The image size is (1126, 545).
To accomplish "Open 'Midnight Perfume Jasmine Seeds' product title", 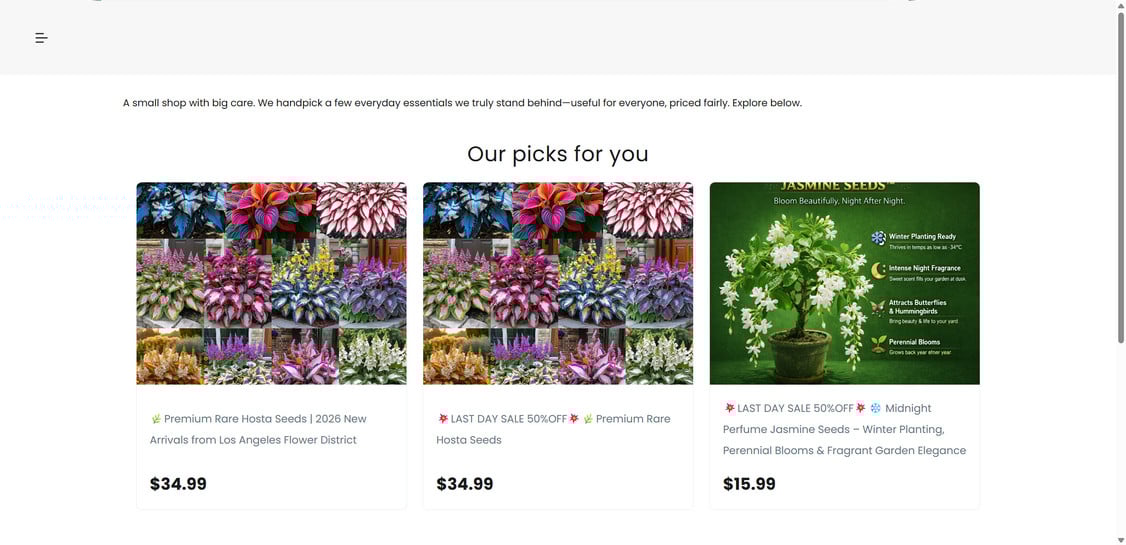I will tap(844, 429).
